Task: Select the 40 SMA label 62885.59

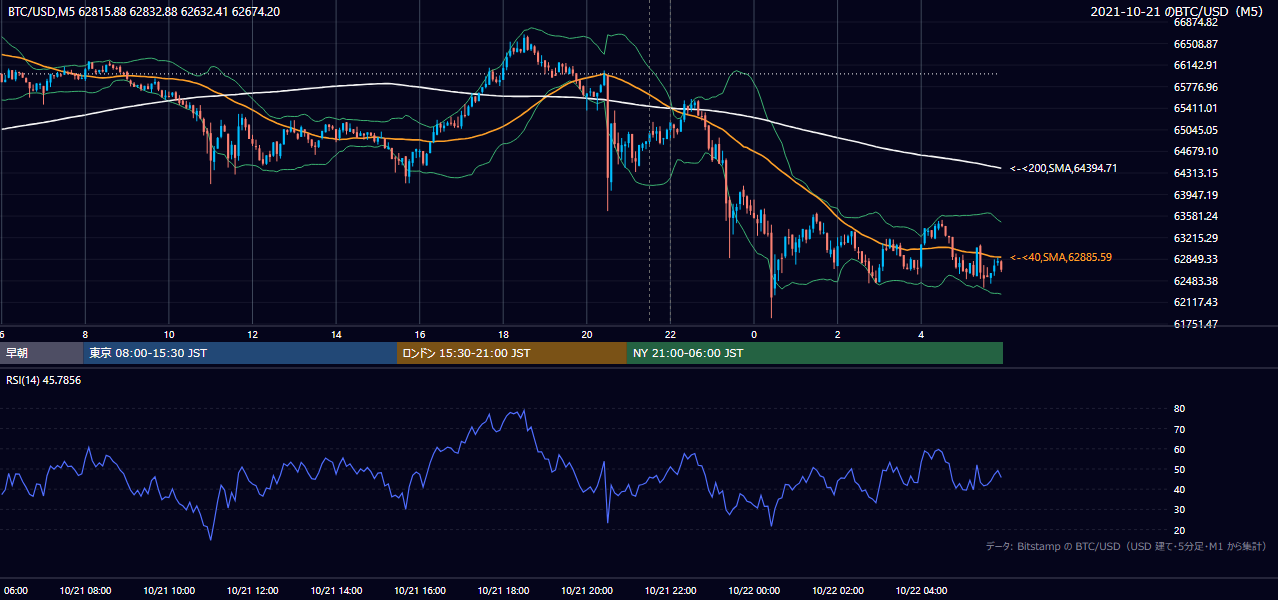Action: point(1061,257)
